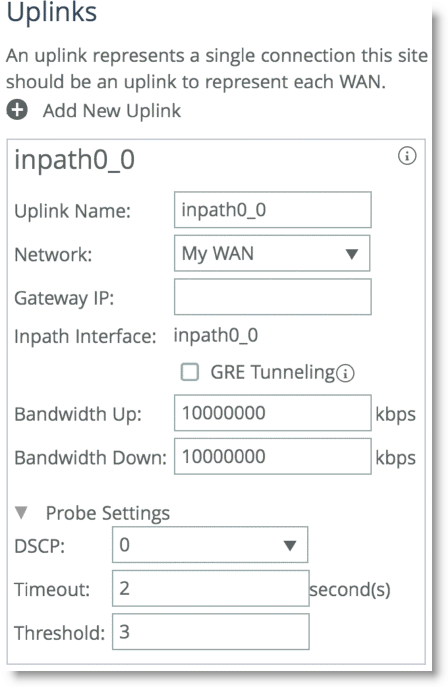Enable the GRE Tunneling checkbox
The width and height of the screenshot is (448, 687).
190,372
